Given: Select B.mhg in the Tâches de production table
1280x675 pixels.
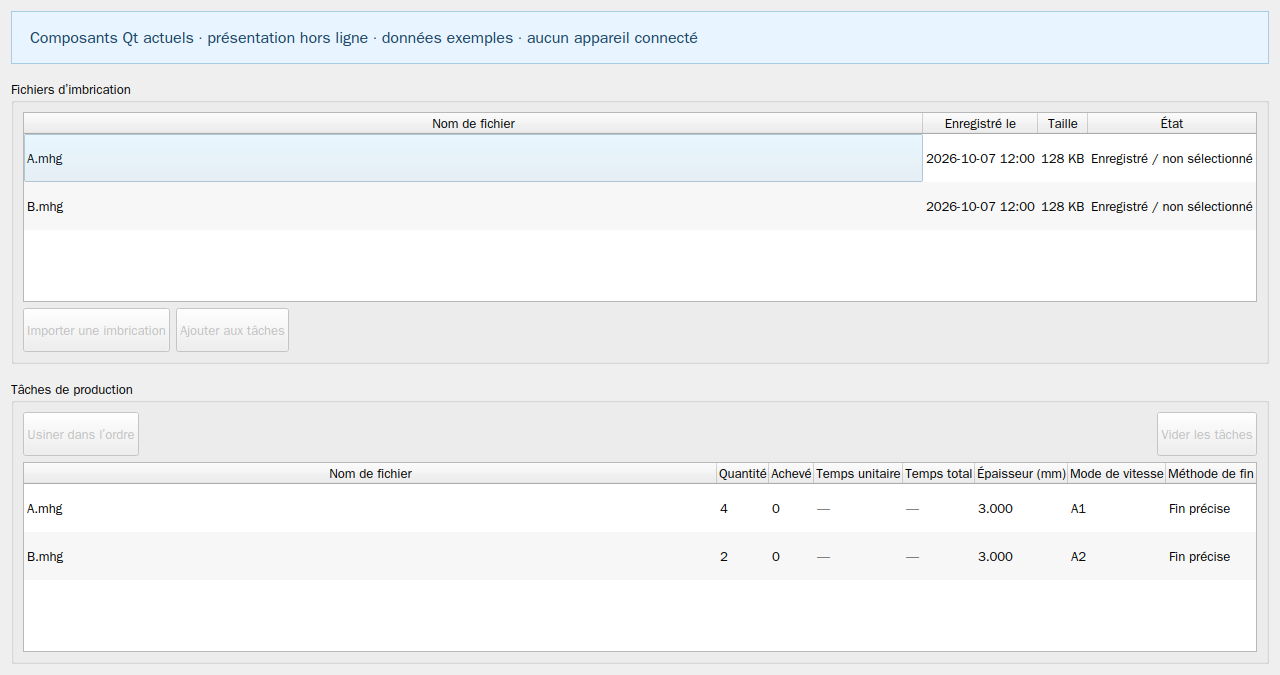Looking at the screenshot, I should 370,556.
